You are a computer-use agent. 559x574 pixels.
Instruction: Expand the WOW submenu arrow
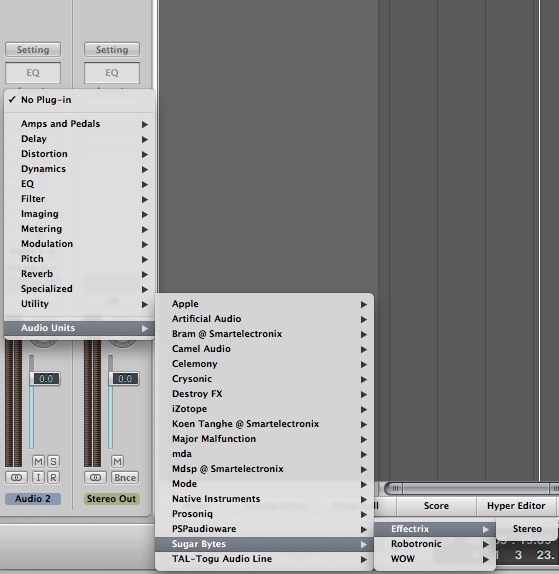485,559
